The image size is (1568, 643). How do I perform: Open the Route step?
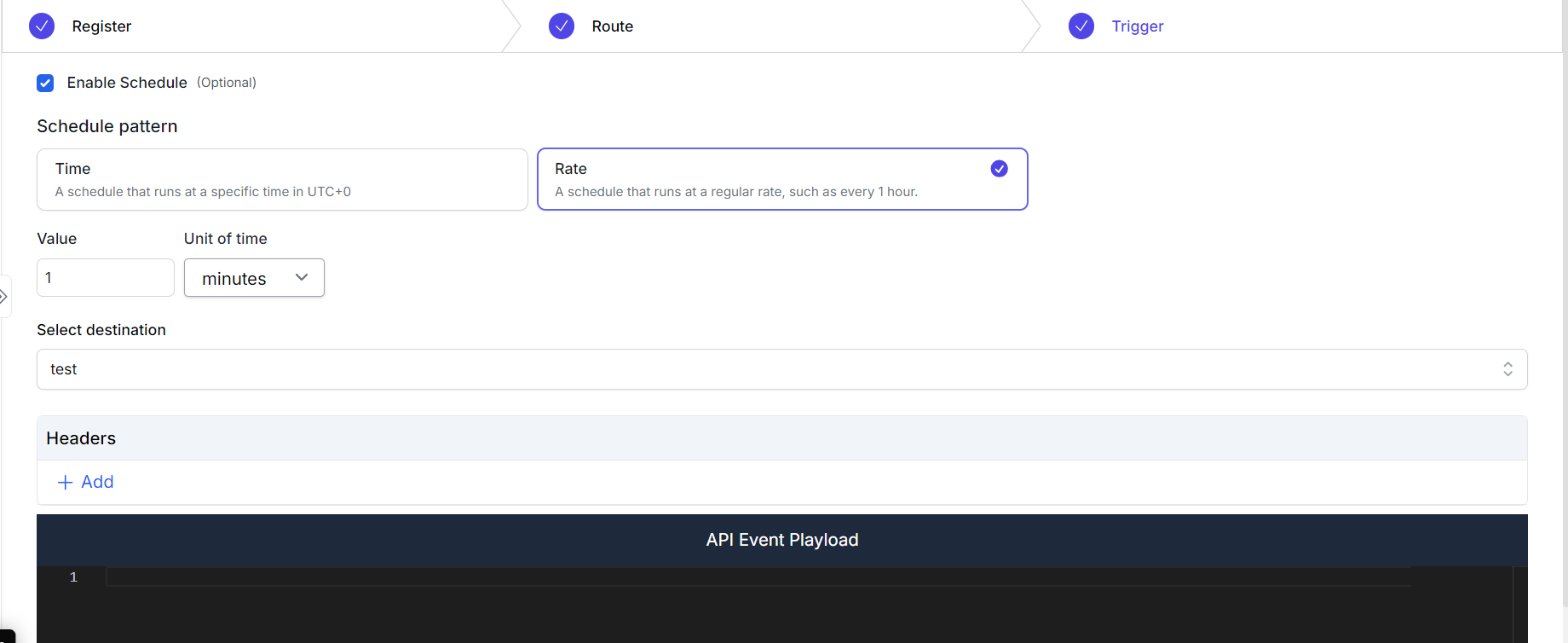tap(613, 26)
